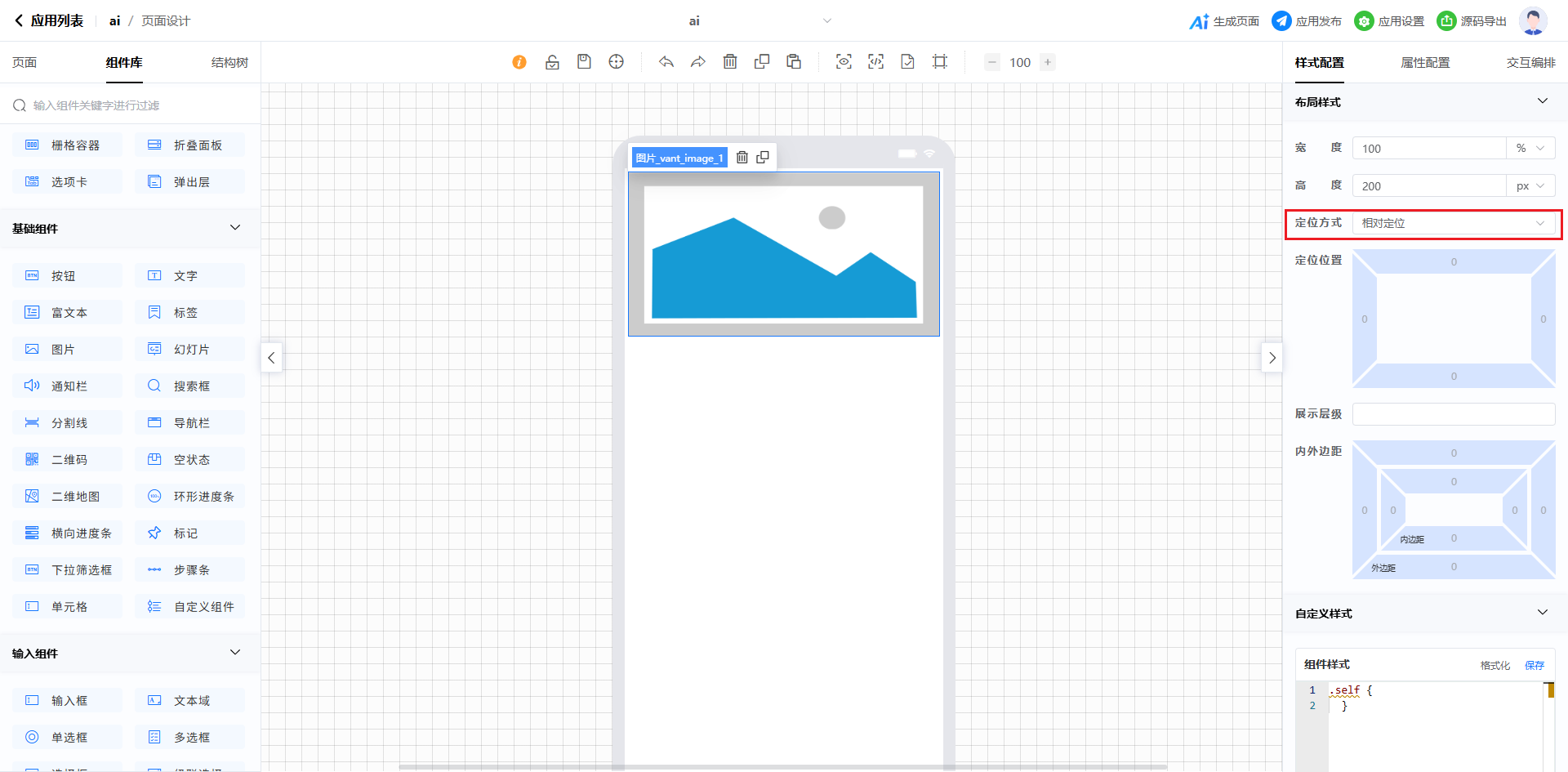Click the 格式化 link in 组件样式
This screenshot has width=1568, height=772.
coord(1494,665)
